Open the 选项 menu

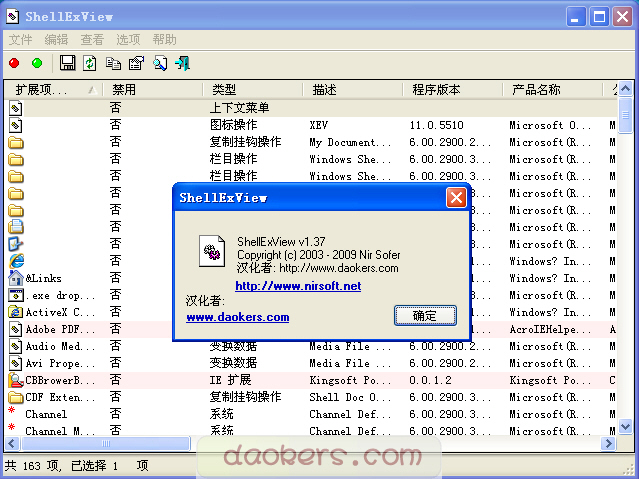[x=128, y=40]
